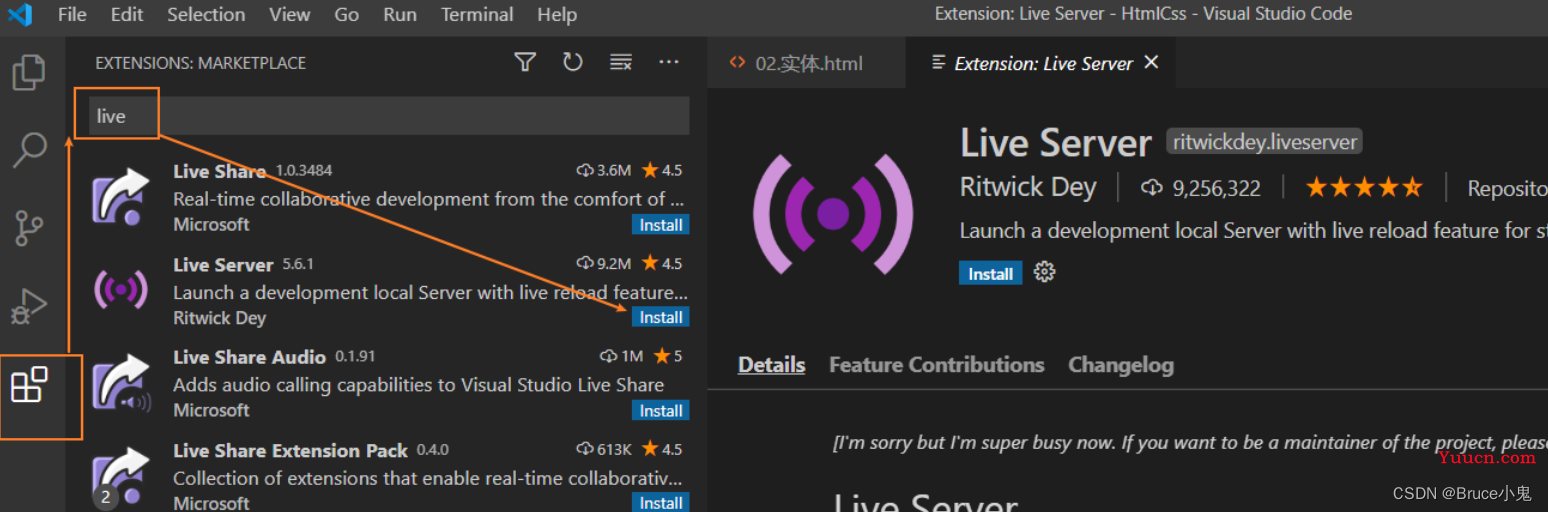Open the Terminal menu

(x=478, y=14)
